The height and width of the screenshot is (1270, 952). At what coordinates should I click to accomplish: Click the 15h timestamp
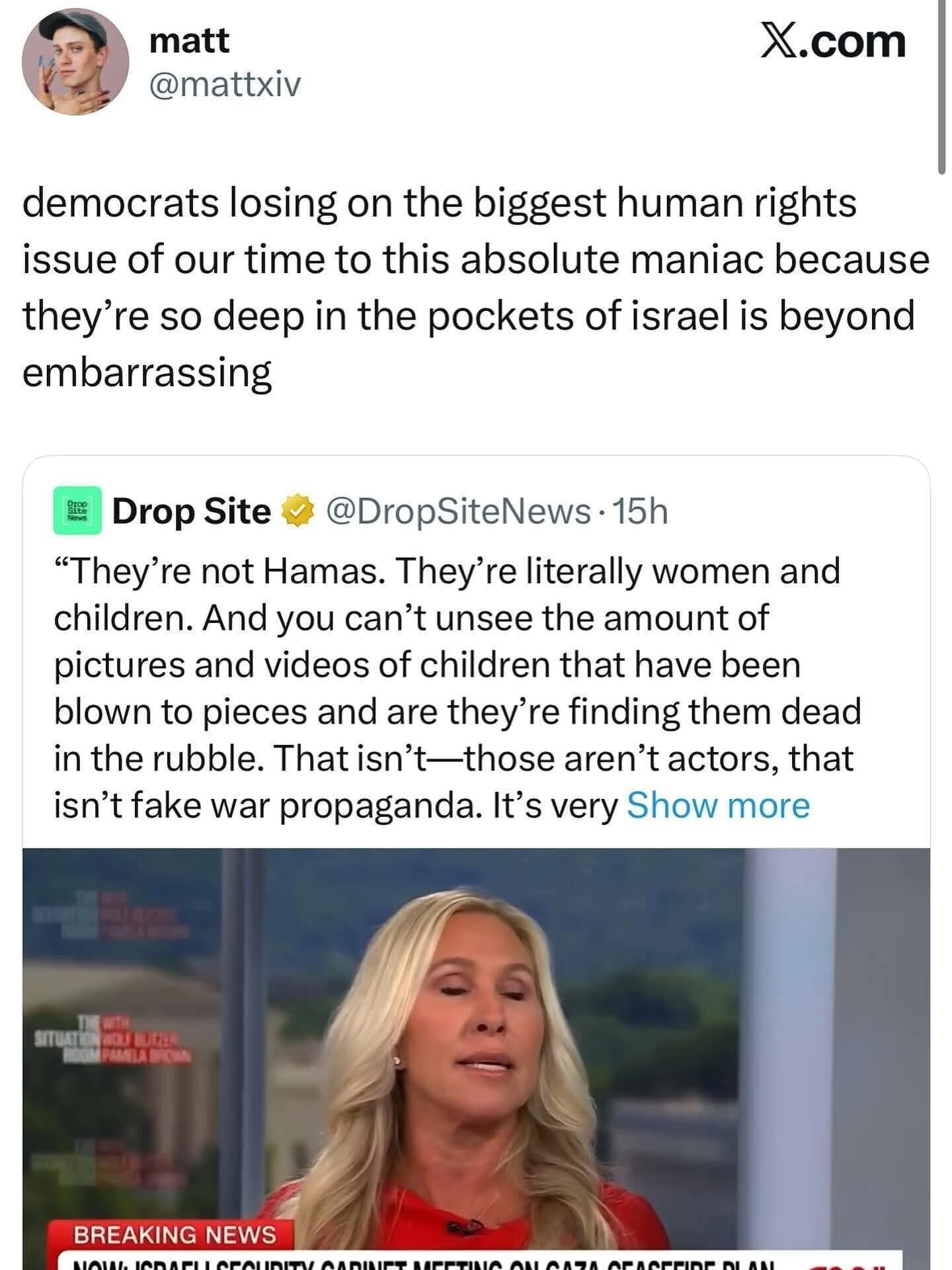[x=641, y=511]
